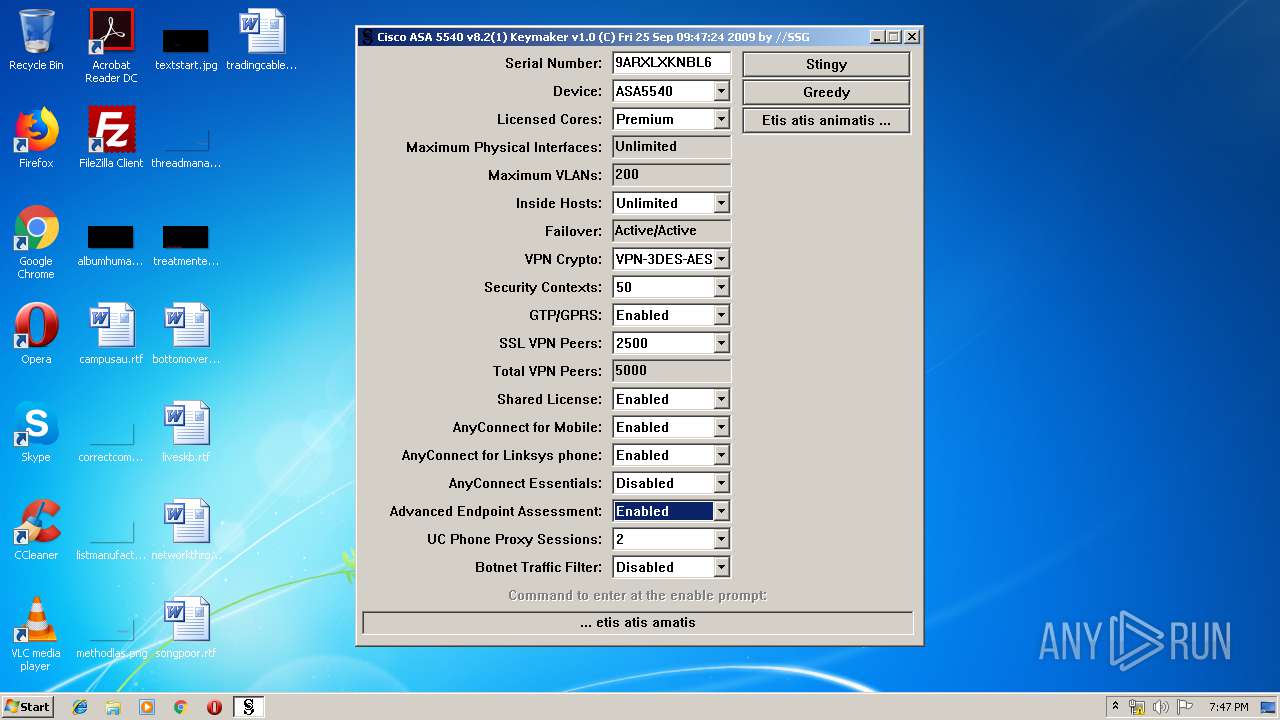Expand the Inside Hosts dropdown
The height and width of the screenshot is (720, 1280).
click(722, 203)
